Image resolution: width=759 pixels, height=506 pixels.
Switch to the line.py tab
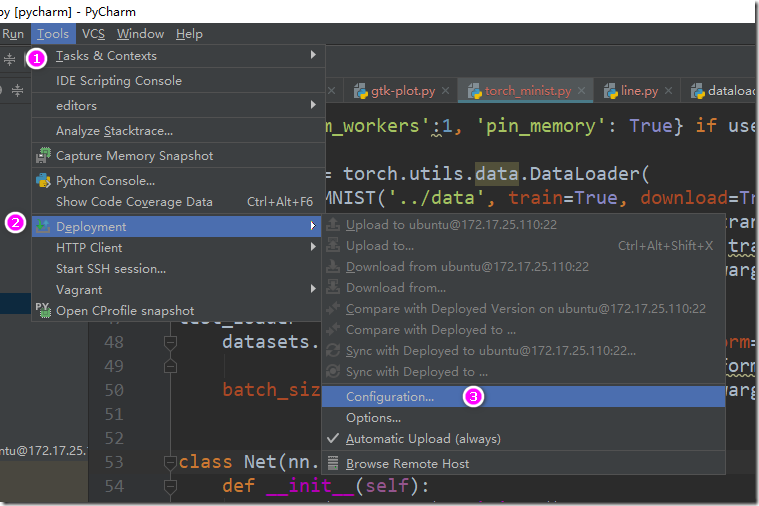639,91
